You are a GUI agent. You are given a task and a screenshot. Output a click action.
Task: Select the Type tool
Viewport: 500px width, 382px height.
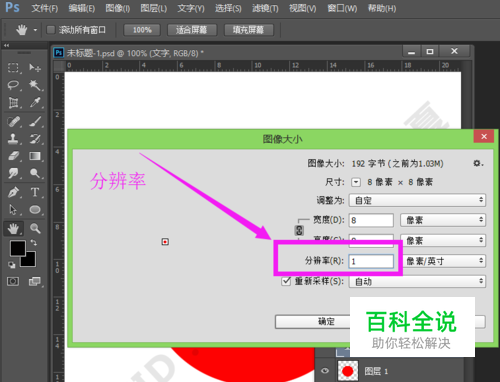tap(35, 192)
